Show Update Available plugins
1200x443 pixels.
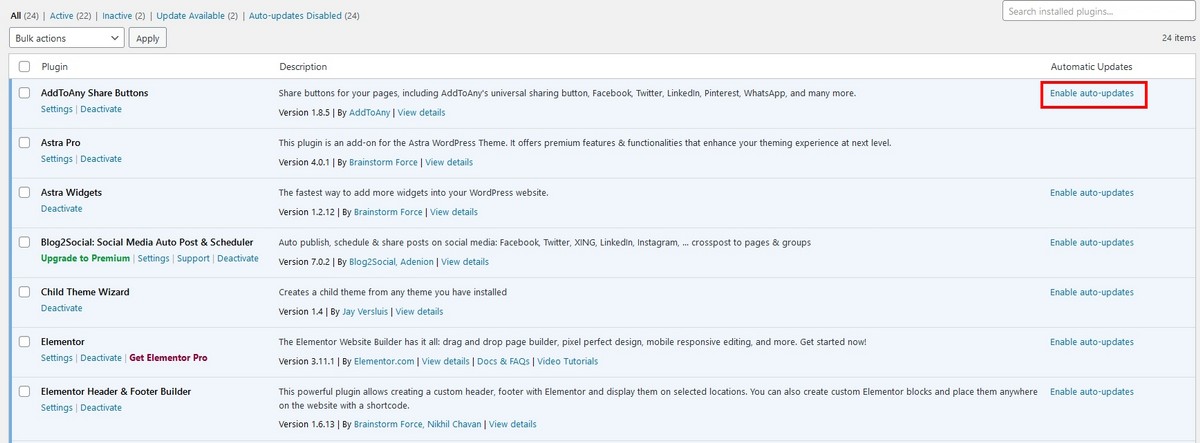[x=190, y=16]
